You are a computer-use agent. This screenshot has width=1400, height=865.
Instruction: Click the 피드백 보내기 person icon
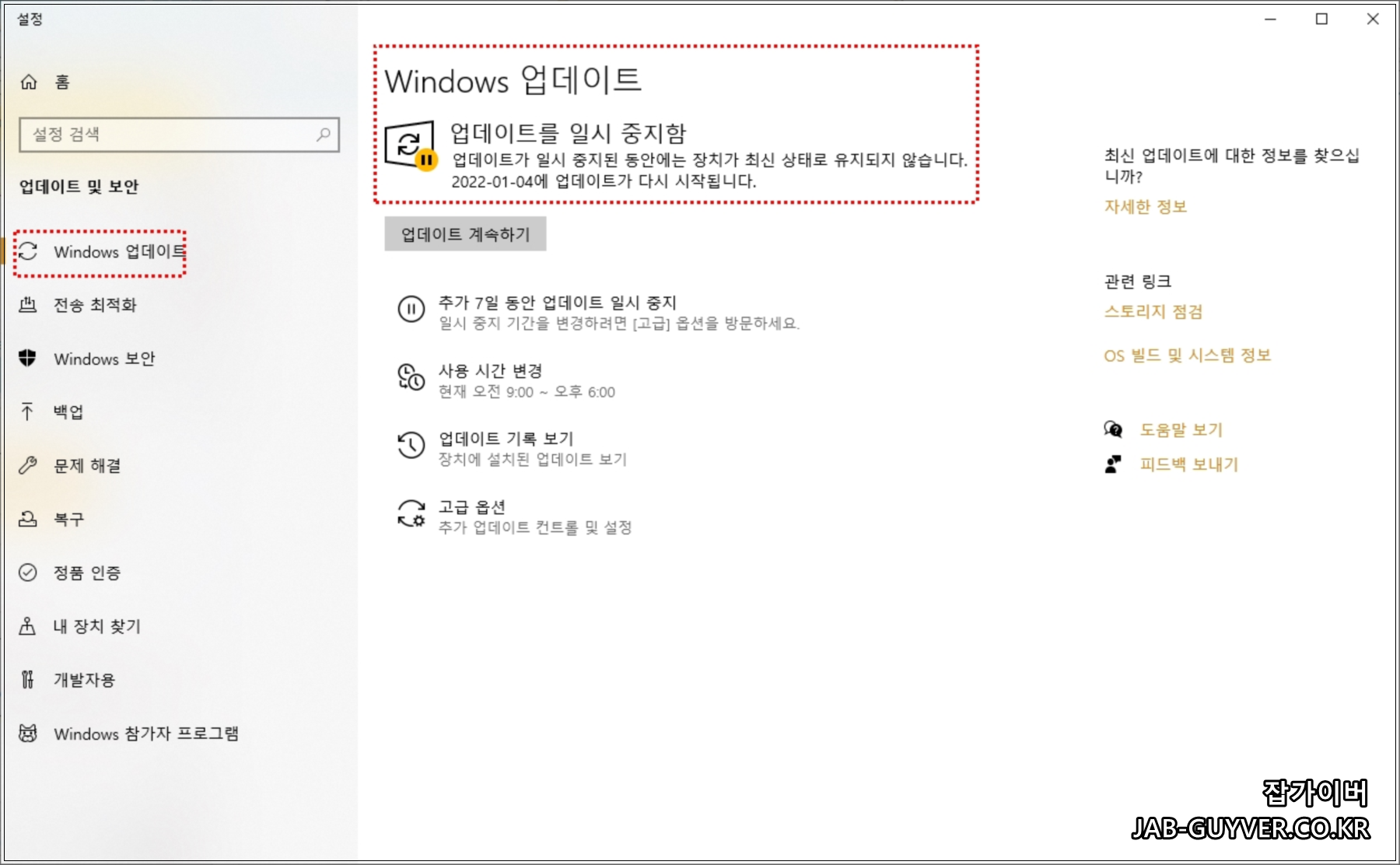pyautogui.click(x=1113, y=464)
